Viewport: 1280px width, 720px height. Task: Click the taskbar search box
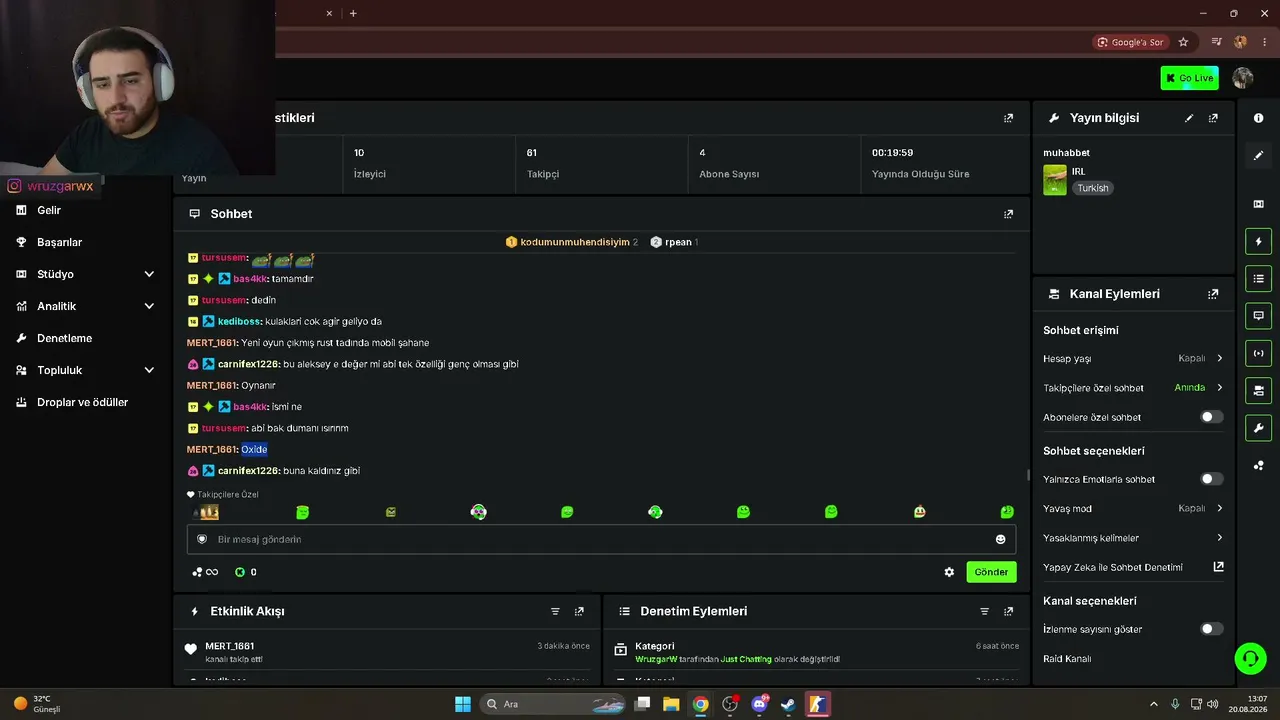point(553,704)
